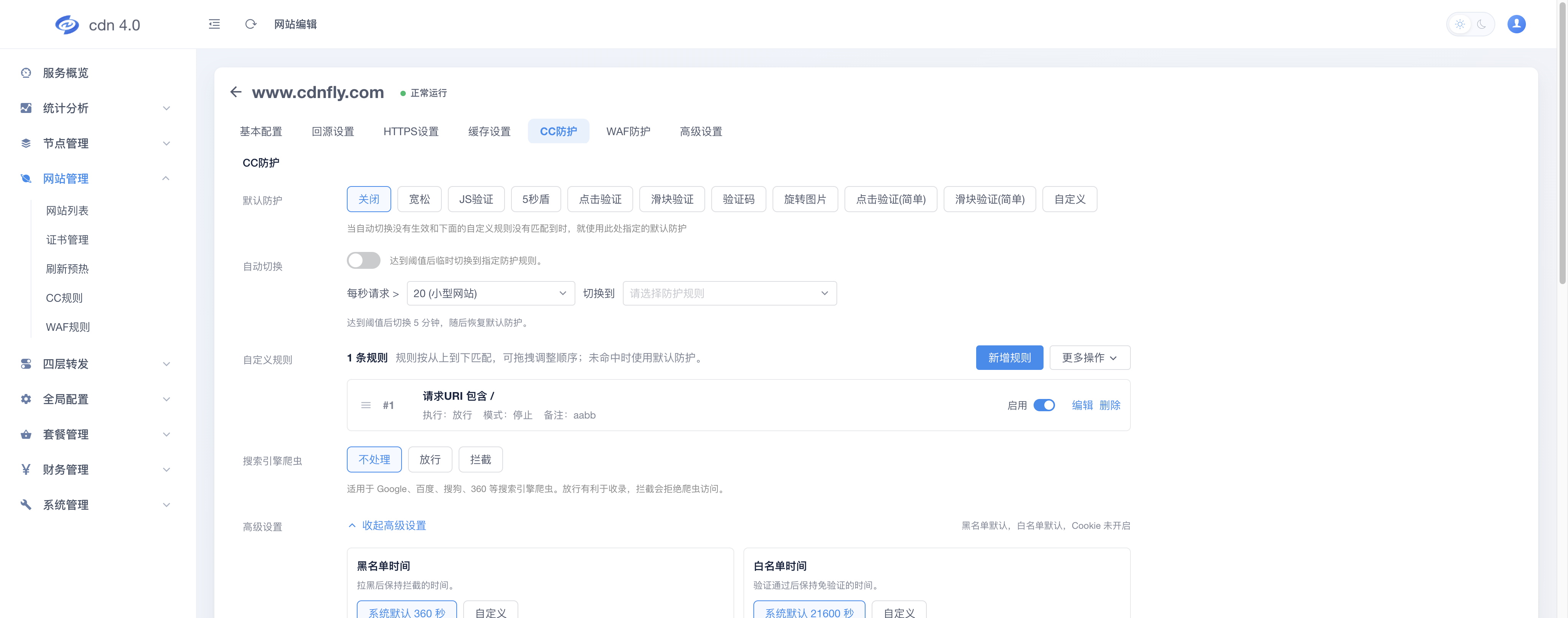This screenshot has height=618, width=1568.
Task: Switch to the WAF防护 tab
Action: pos(628,131)
